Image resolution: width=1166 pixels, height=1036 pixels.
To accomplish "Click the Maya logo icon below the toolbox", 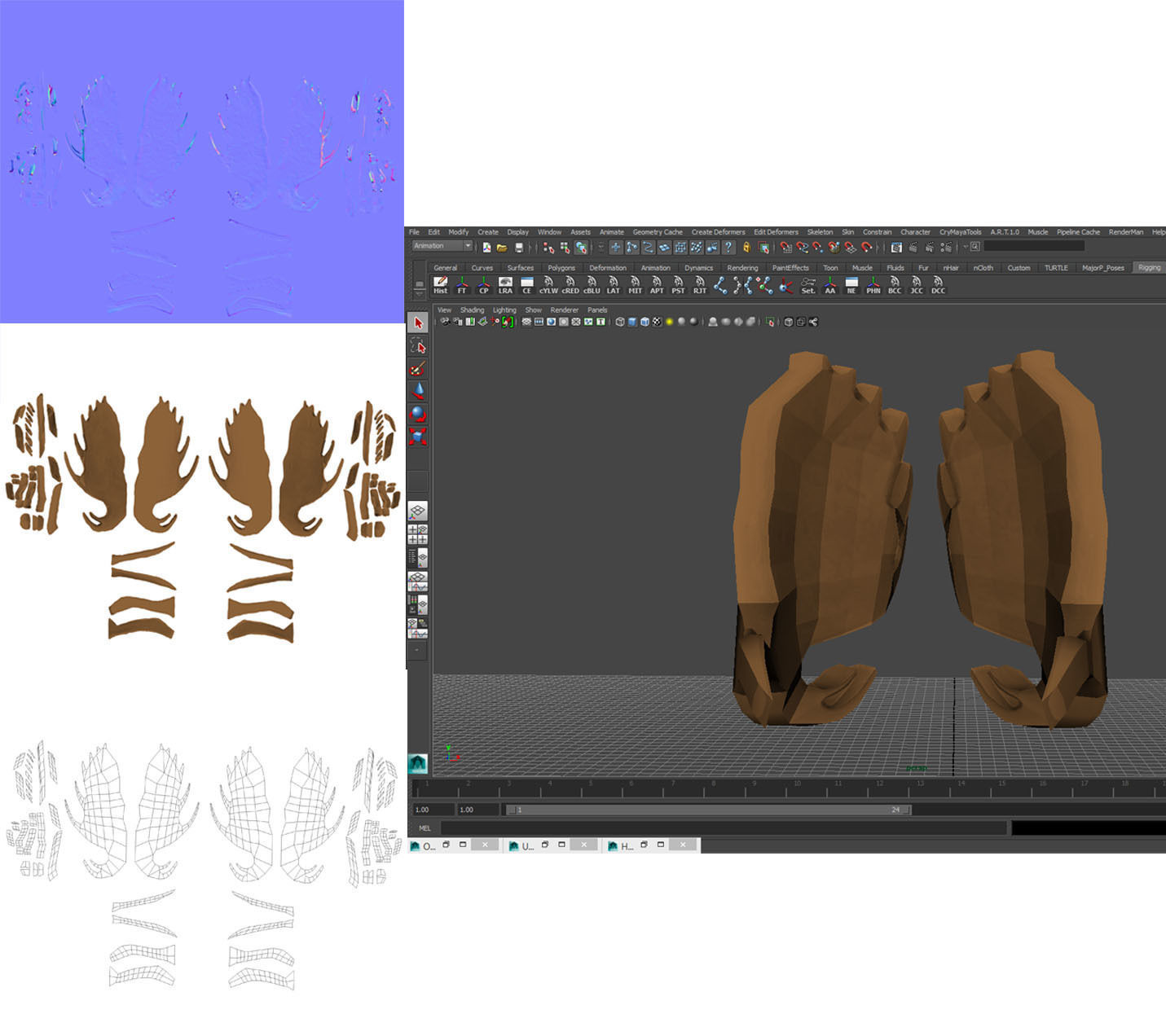I will point(417,763).
